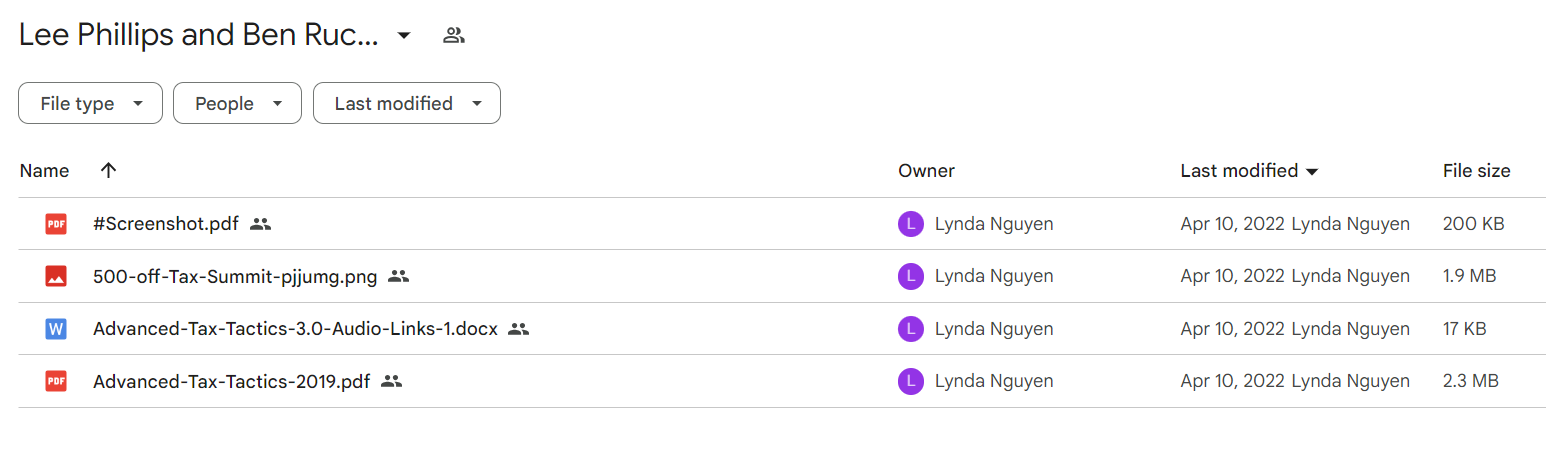Click Lynda Nguyen avatar in #Screenshot.pdf row
This screenshot has width=1546, height=461.
pos(910,224)
